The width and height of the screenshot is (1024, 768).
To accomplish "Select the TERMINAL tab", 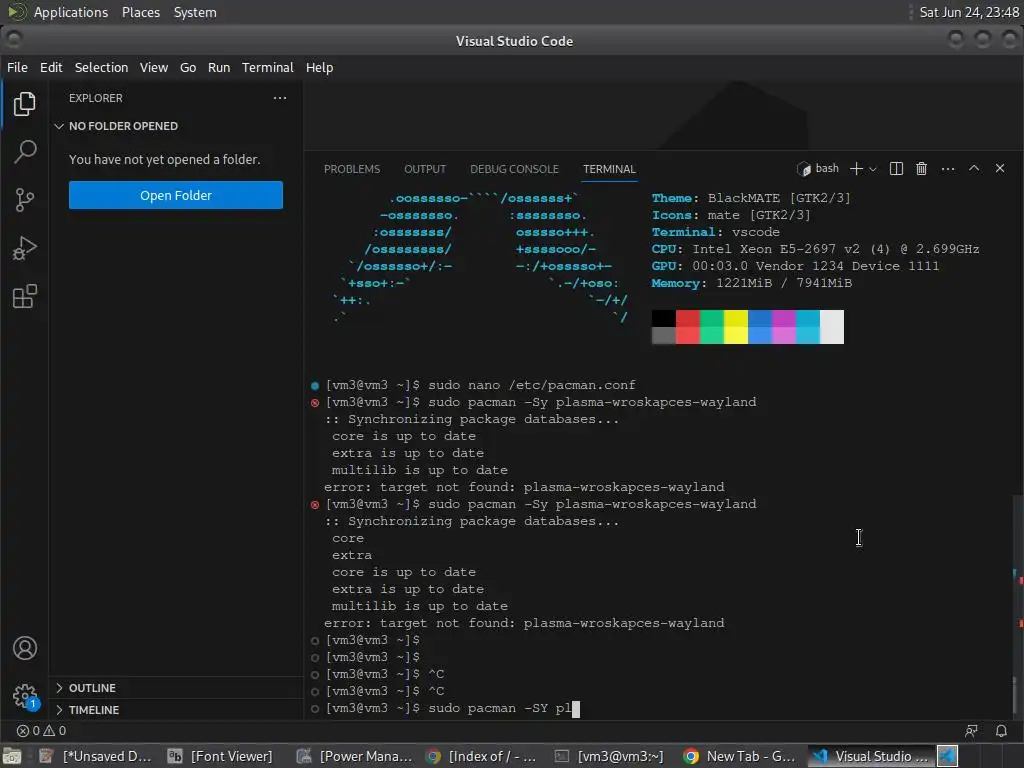I will [x=609, y=169].
